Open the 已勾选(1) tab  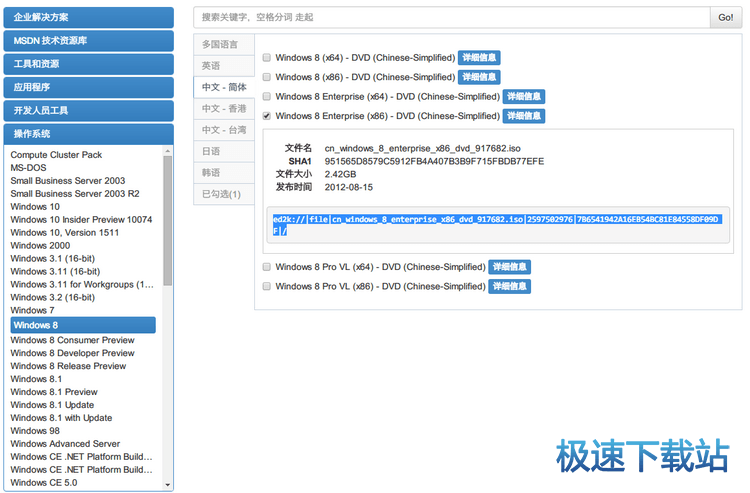[x=224, y=194]
